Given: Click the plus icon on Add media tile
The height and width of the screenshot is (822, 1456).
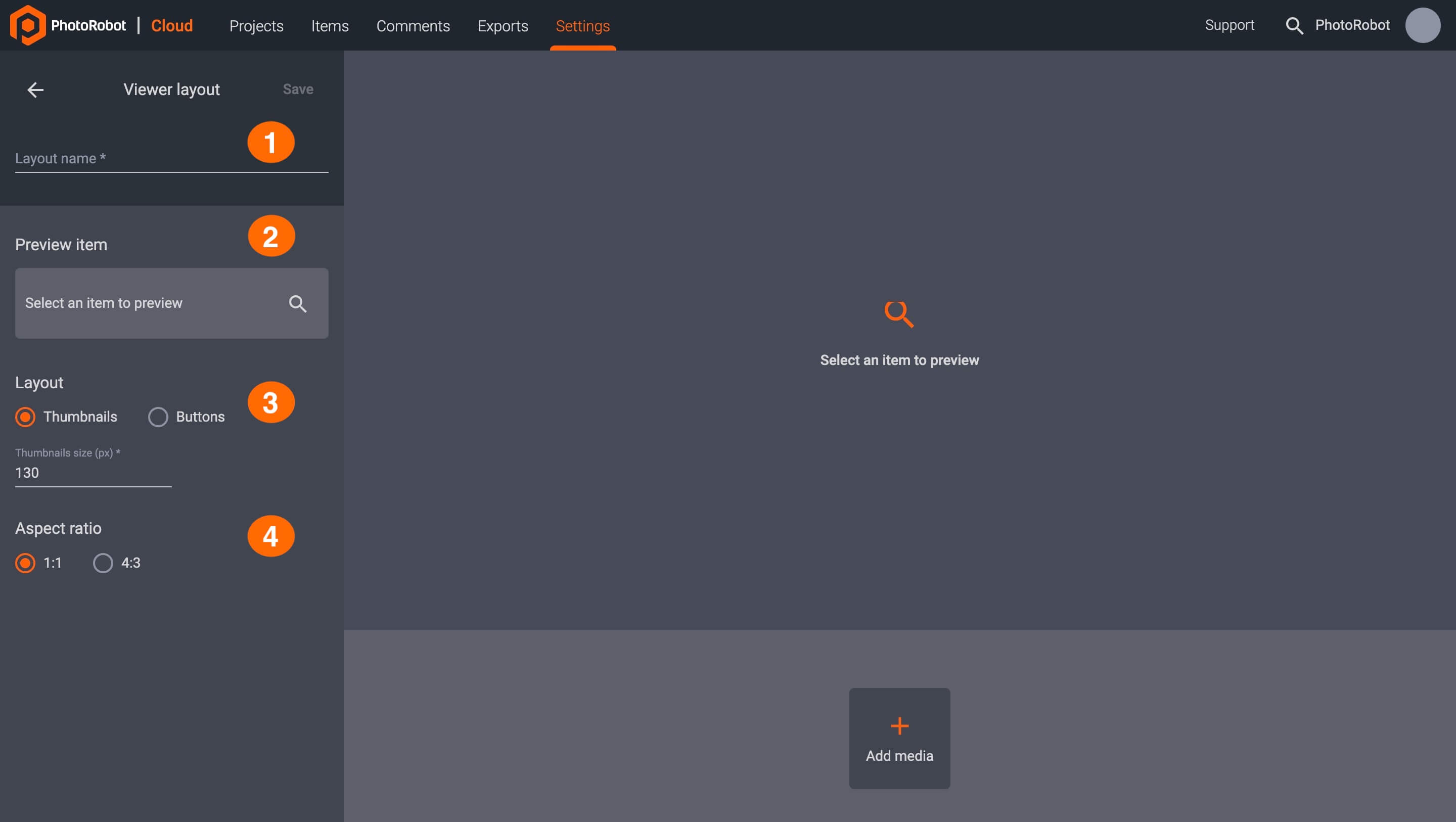Looking at the screenshot, I should [899, 725].
